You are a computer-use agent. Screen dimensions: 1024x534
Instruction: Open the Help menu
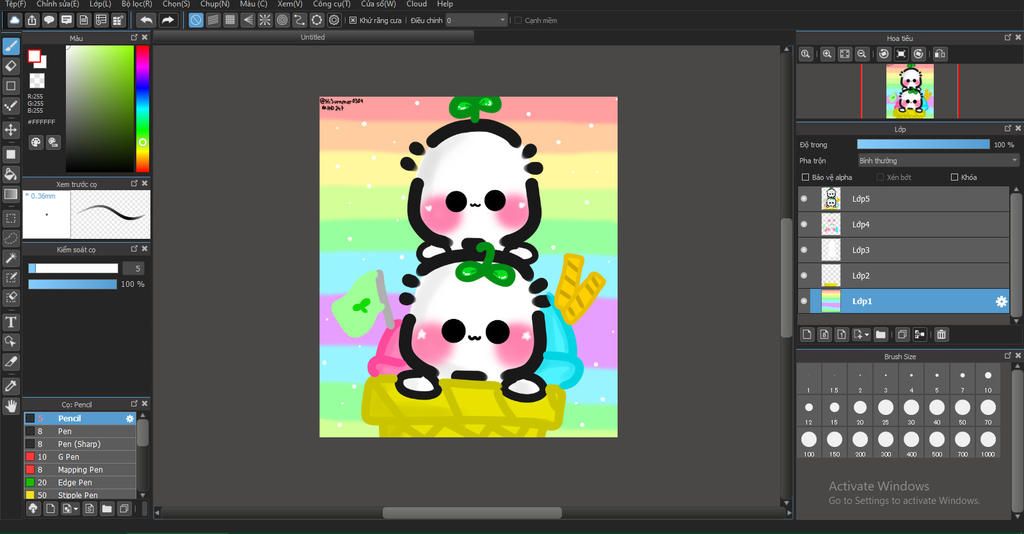coord(445,4)
